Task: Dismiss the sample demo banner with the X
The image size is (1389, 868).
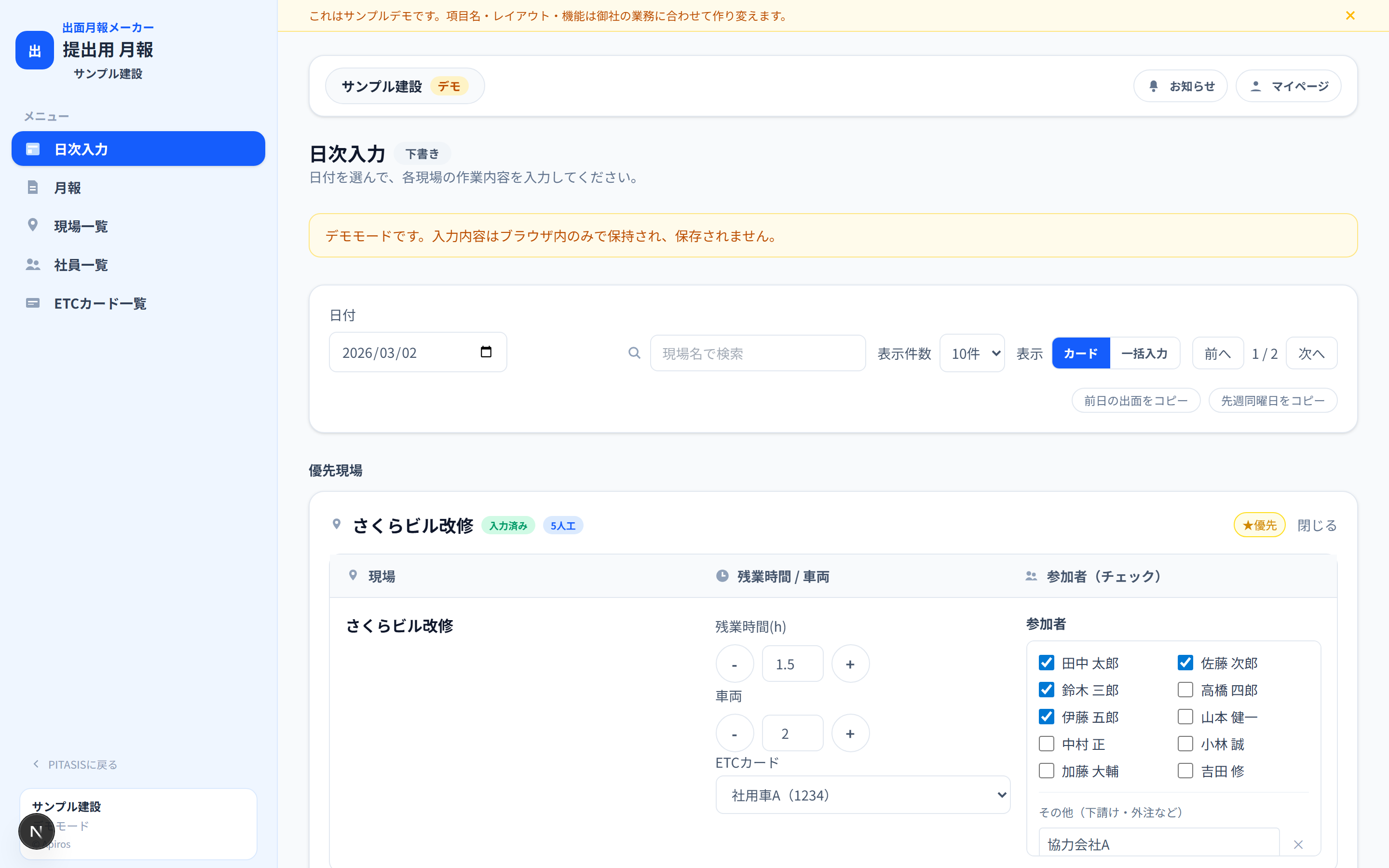Action: [x=1350, y=15]
